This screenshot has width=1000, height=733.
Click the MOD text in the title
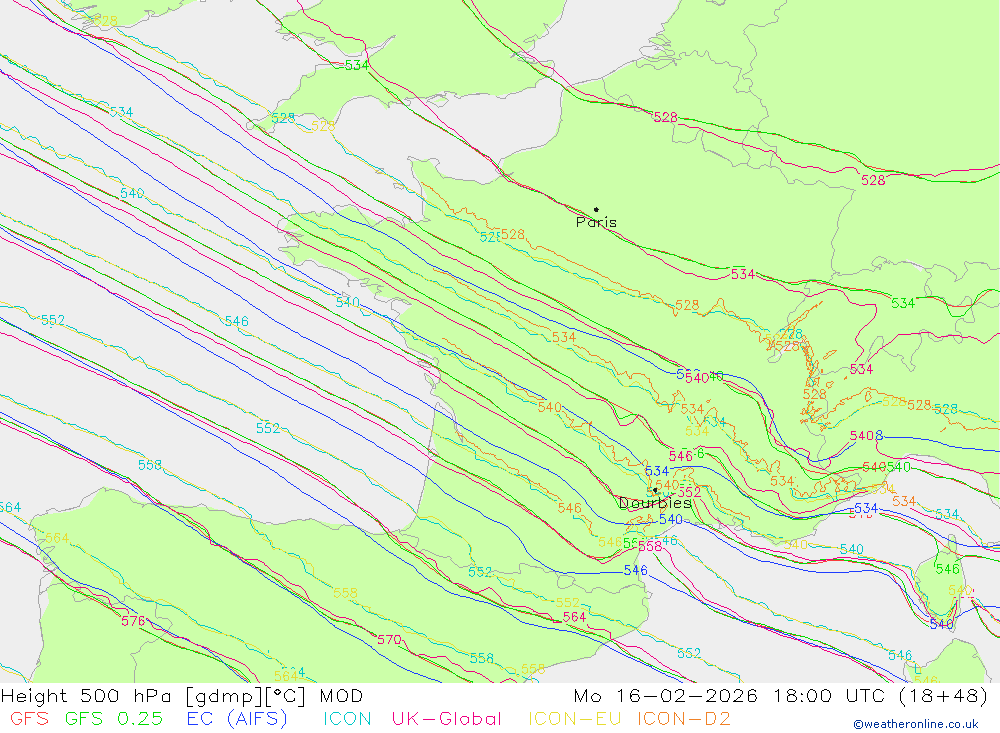click(341, 695)
